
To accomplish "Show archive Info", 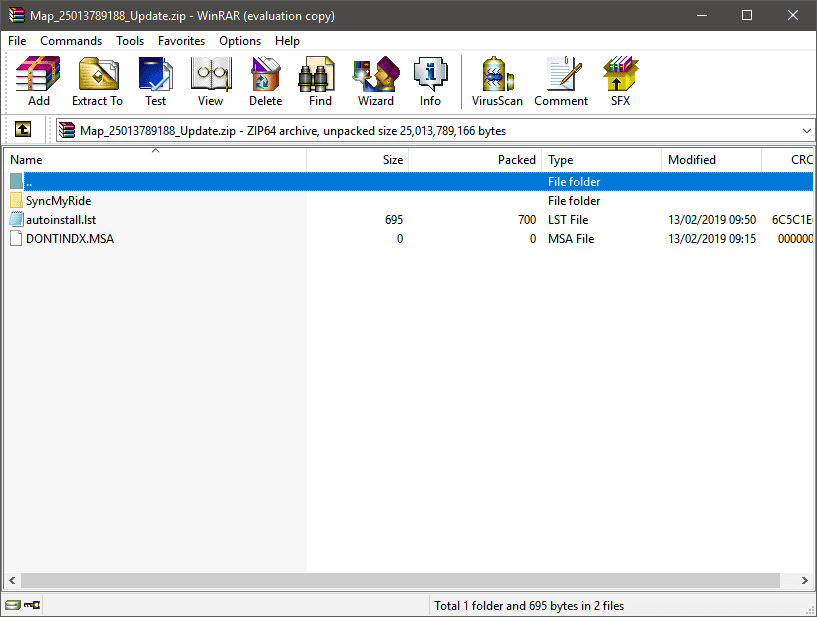I will (x=430, y=81).
